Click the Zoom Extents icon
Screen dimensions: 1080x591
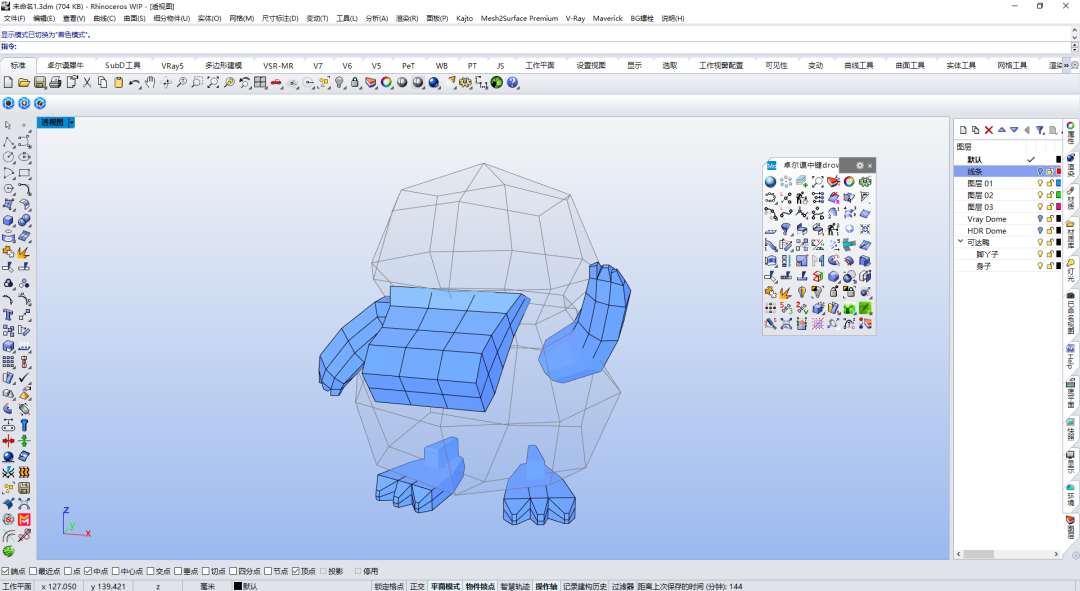point(214,83)
